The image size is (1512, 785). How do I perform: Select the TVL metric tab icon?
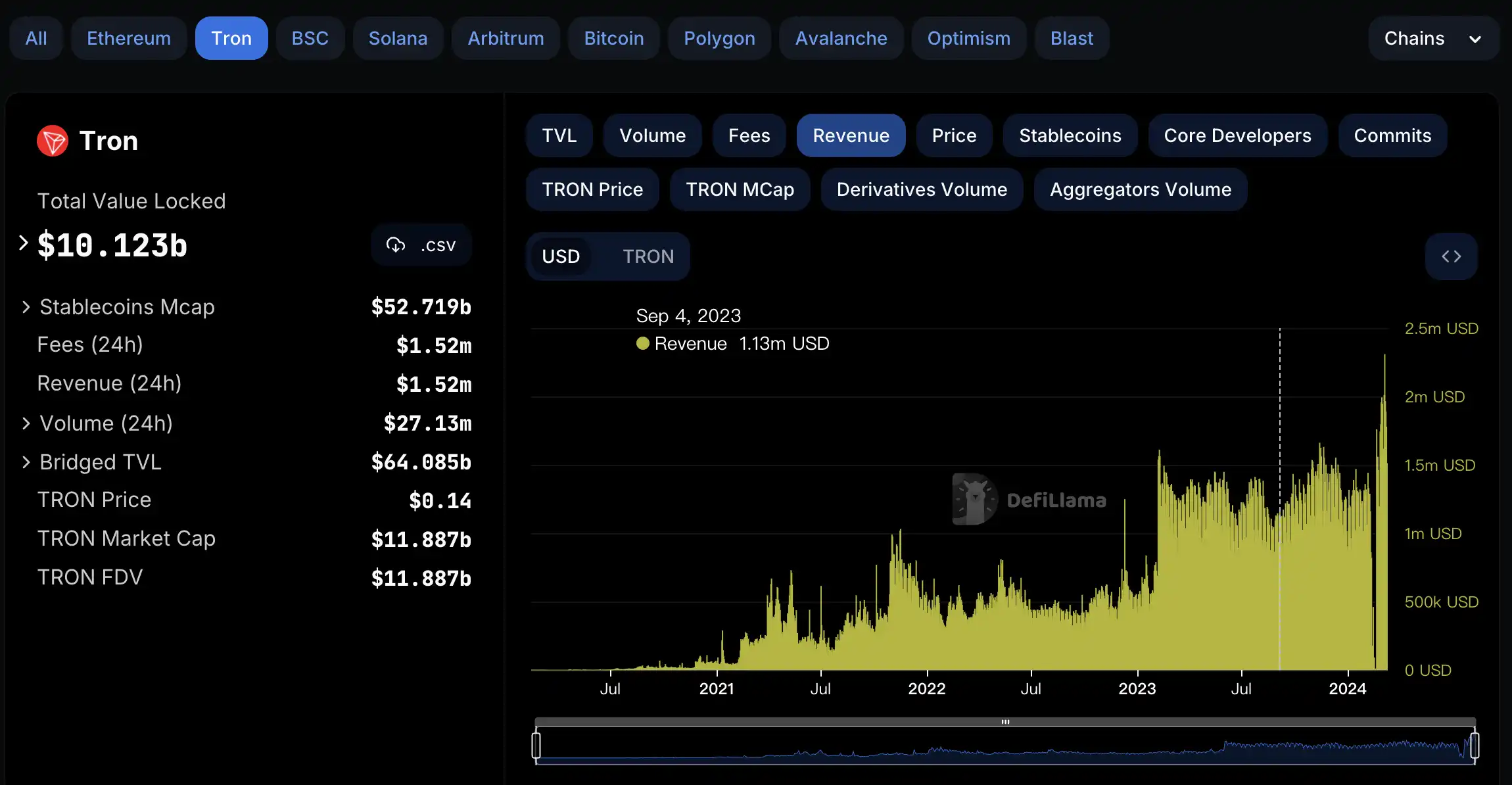coord(557,135)
